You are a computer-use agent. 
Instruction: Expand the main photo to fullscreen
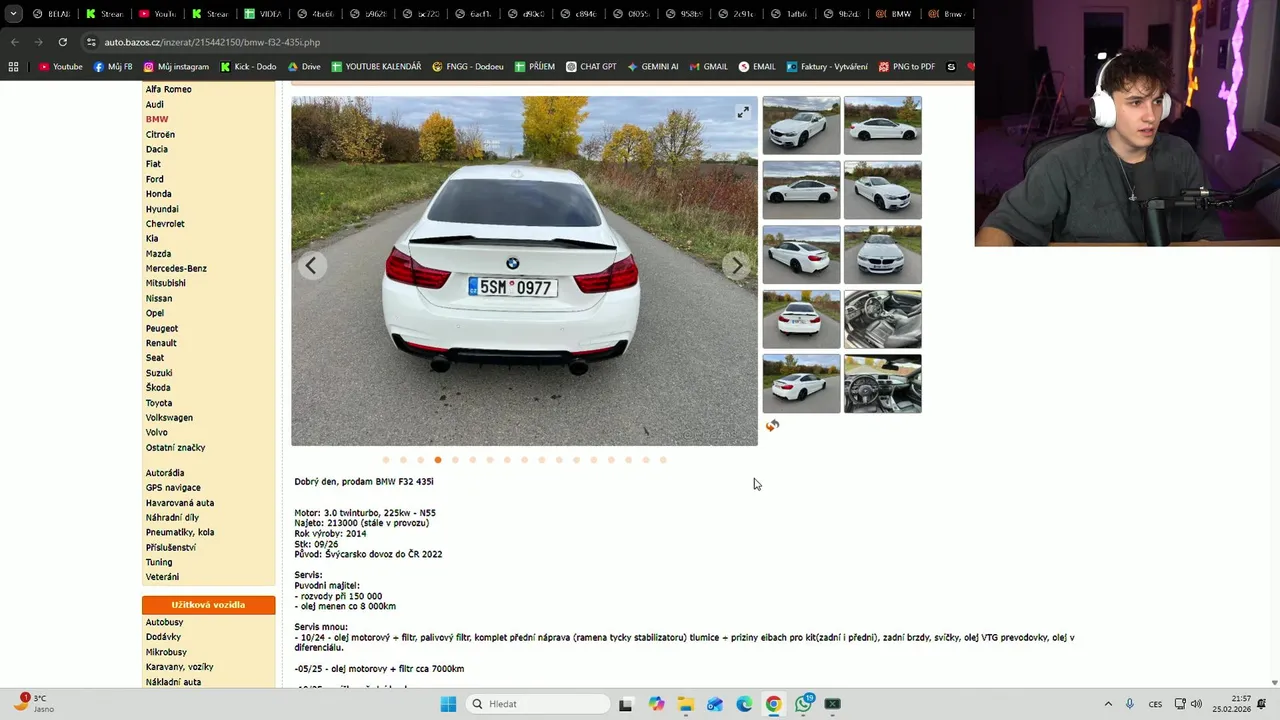click(743, 113)
